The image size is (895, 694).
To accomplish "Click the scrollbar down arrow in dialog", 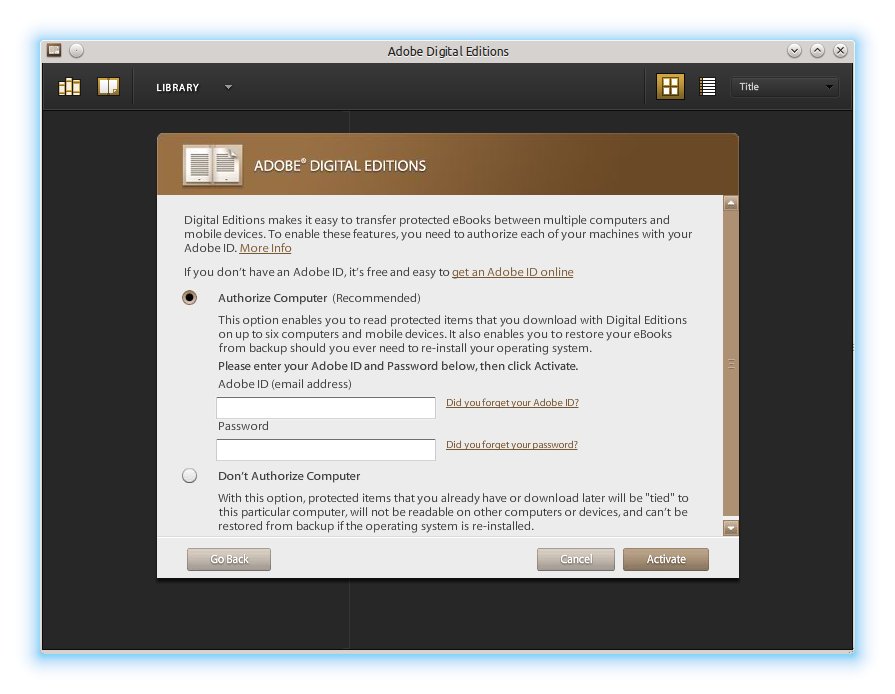I will (730, 527).
